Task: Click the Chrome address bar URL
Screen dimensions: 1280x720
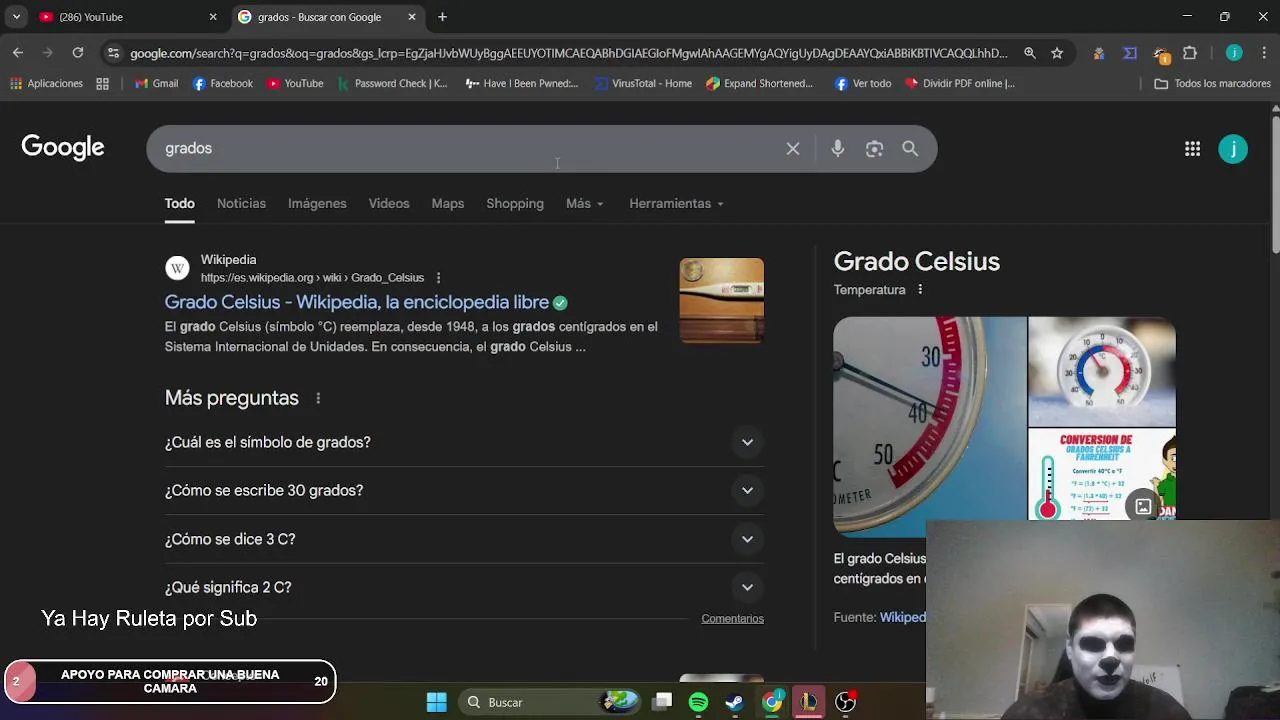Action: (x=568, y=53)
